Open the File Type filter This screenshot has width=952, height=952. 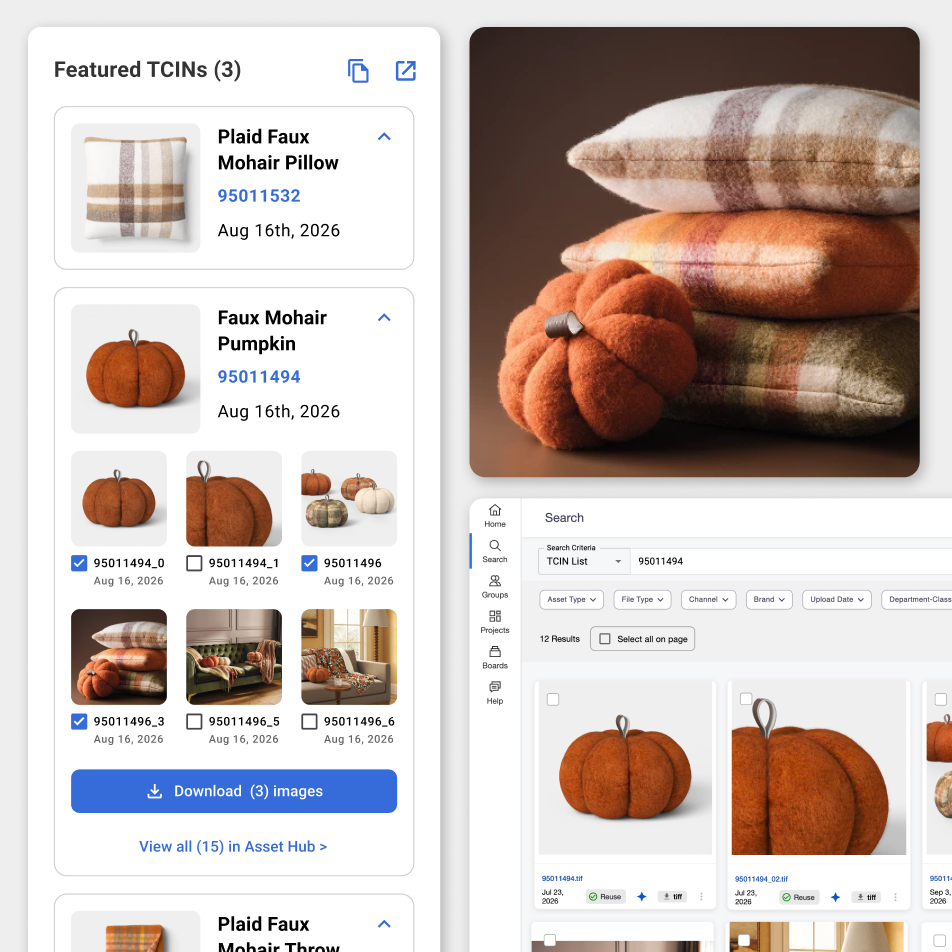(x=642, y=599)
